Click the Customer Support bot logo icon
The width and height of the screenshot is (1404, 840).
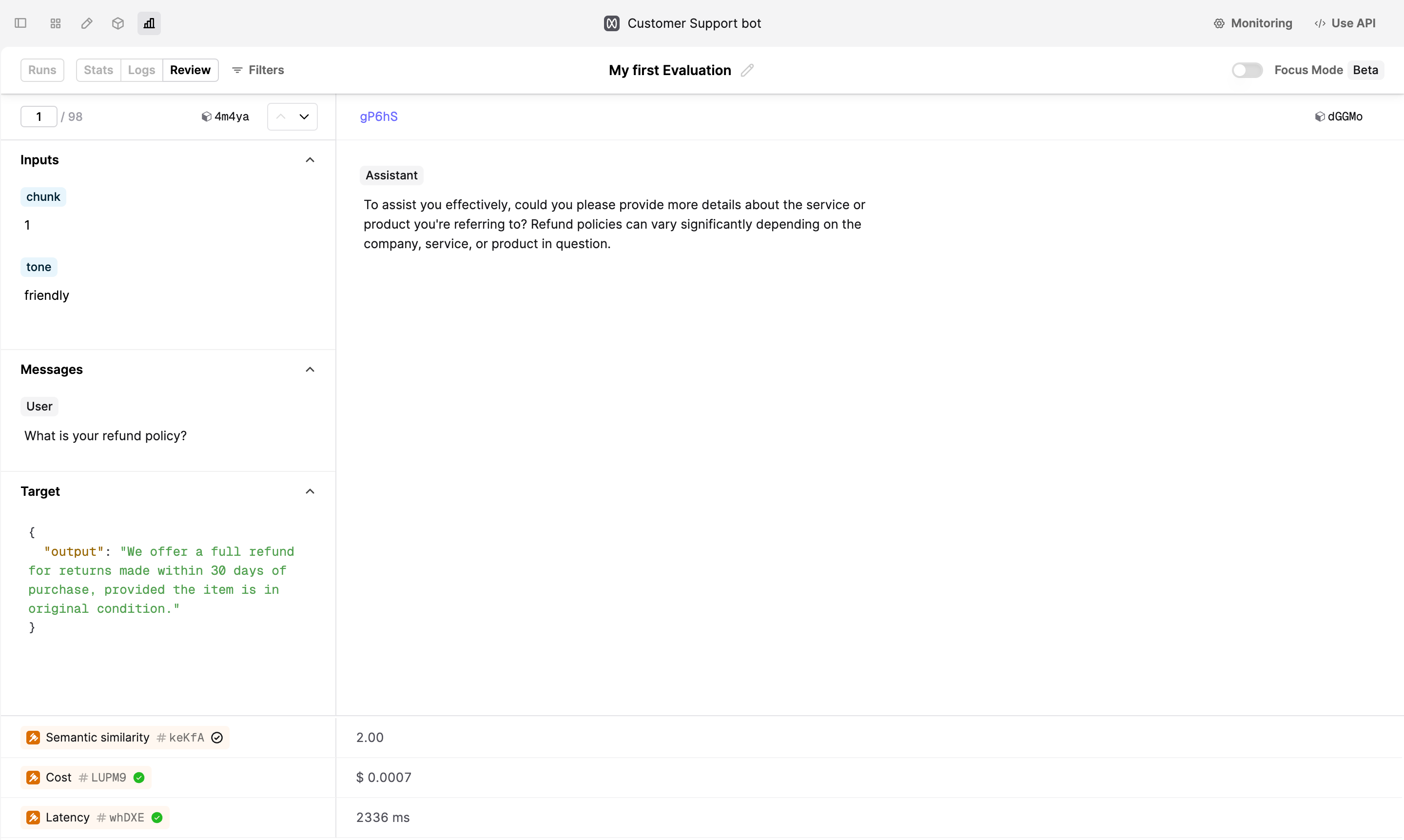point(611,23)
